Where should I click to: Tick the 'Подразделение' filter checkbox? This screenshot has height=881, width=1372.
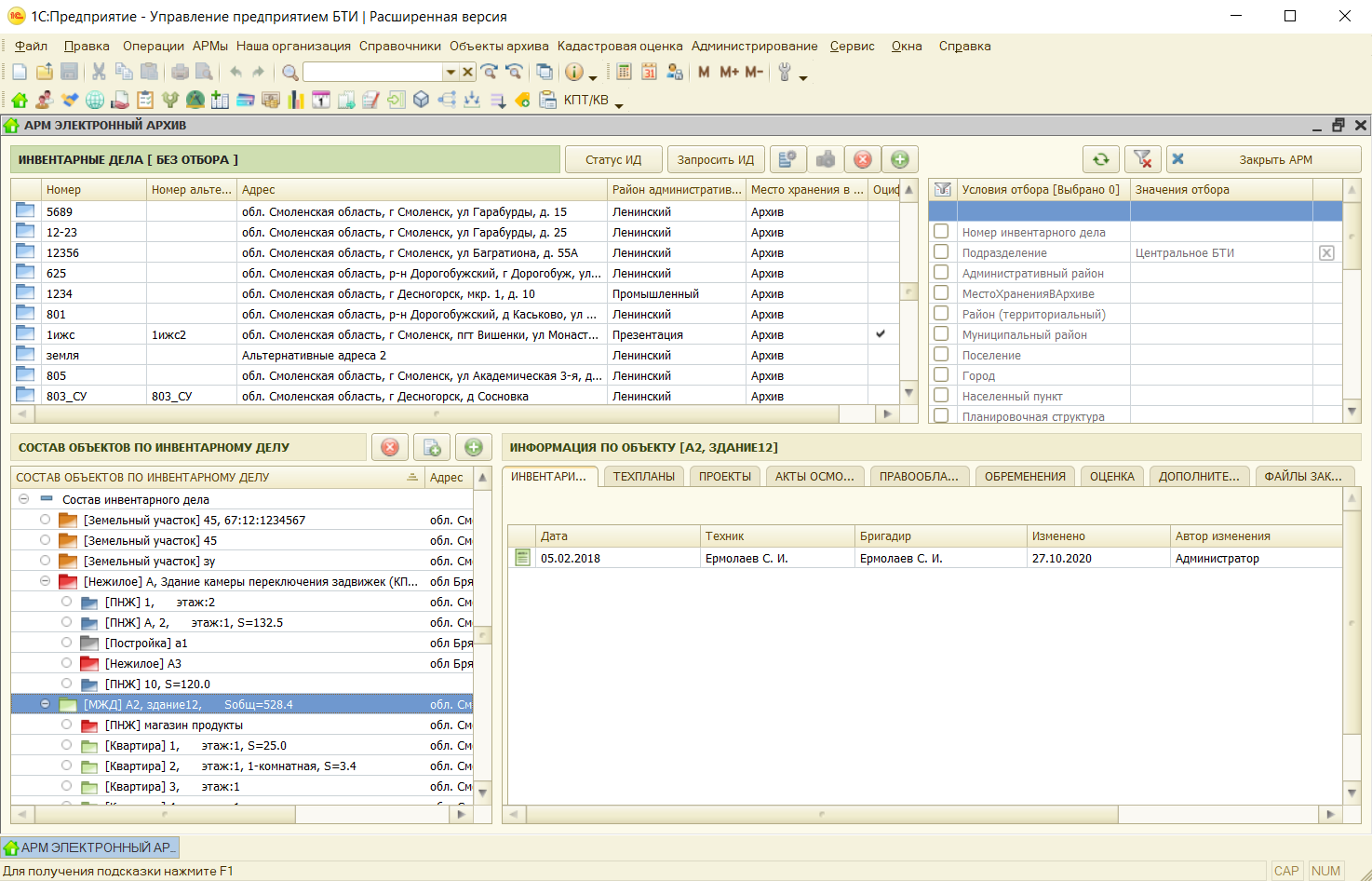coord(941,251)
